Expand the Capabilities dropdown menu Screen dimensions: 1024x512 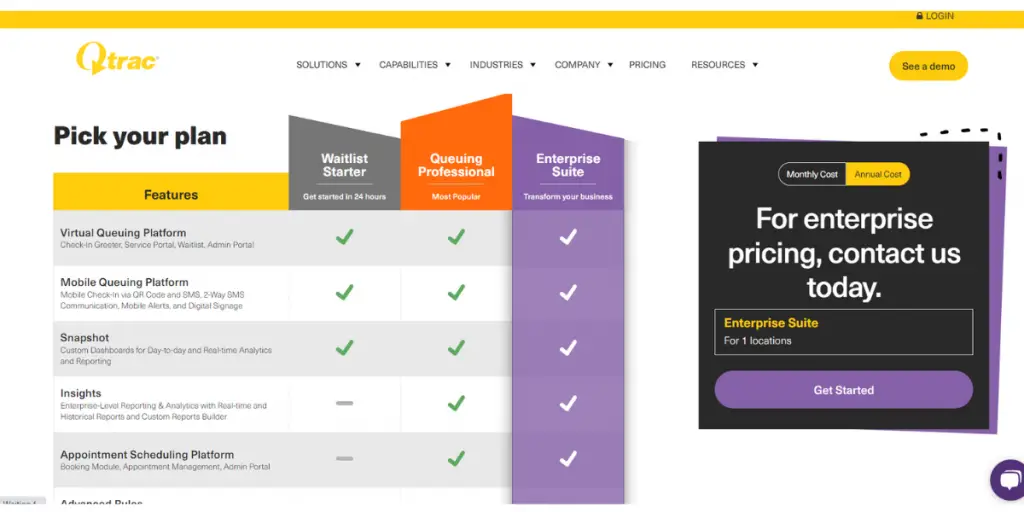pos(414,65)
